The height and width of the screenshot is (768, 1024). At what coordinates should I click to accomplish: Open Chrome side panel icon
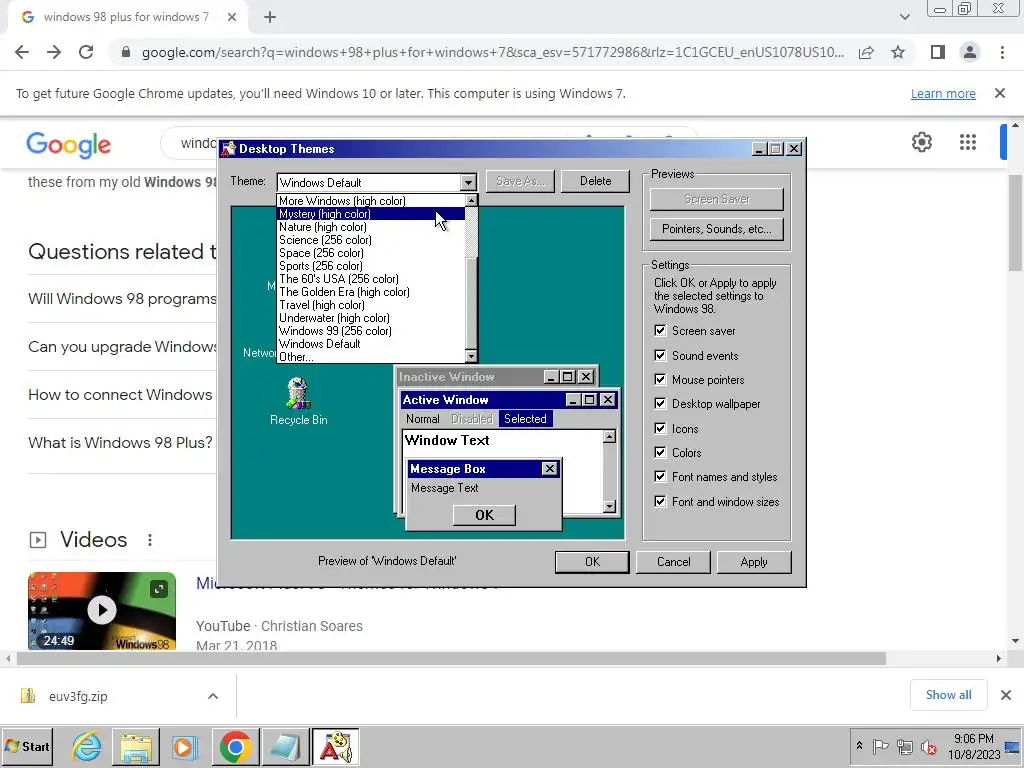pos(938,52)
